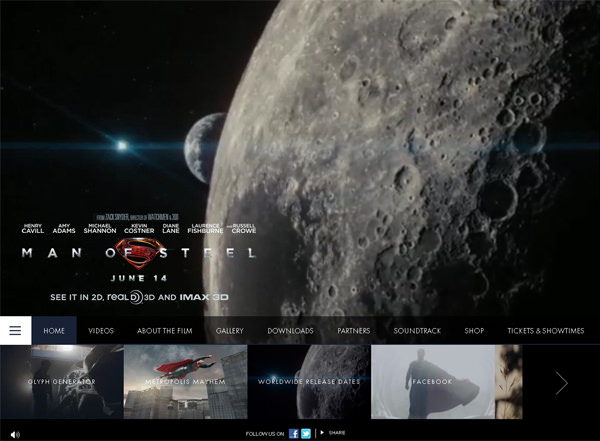Viewport: 600px width, 441px height.
Task: Click the Share text link
Action: (337, 433)
